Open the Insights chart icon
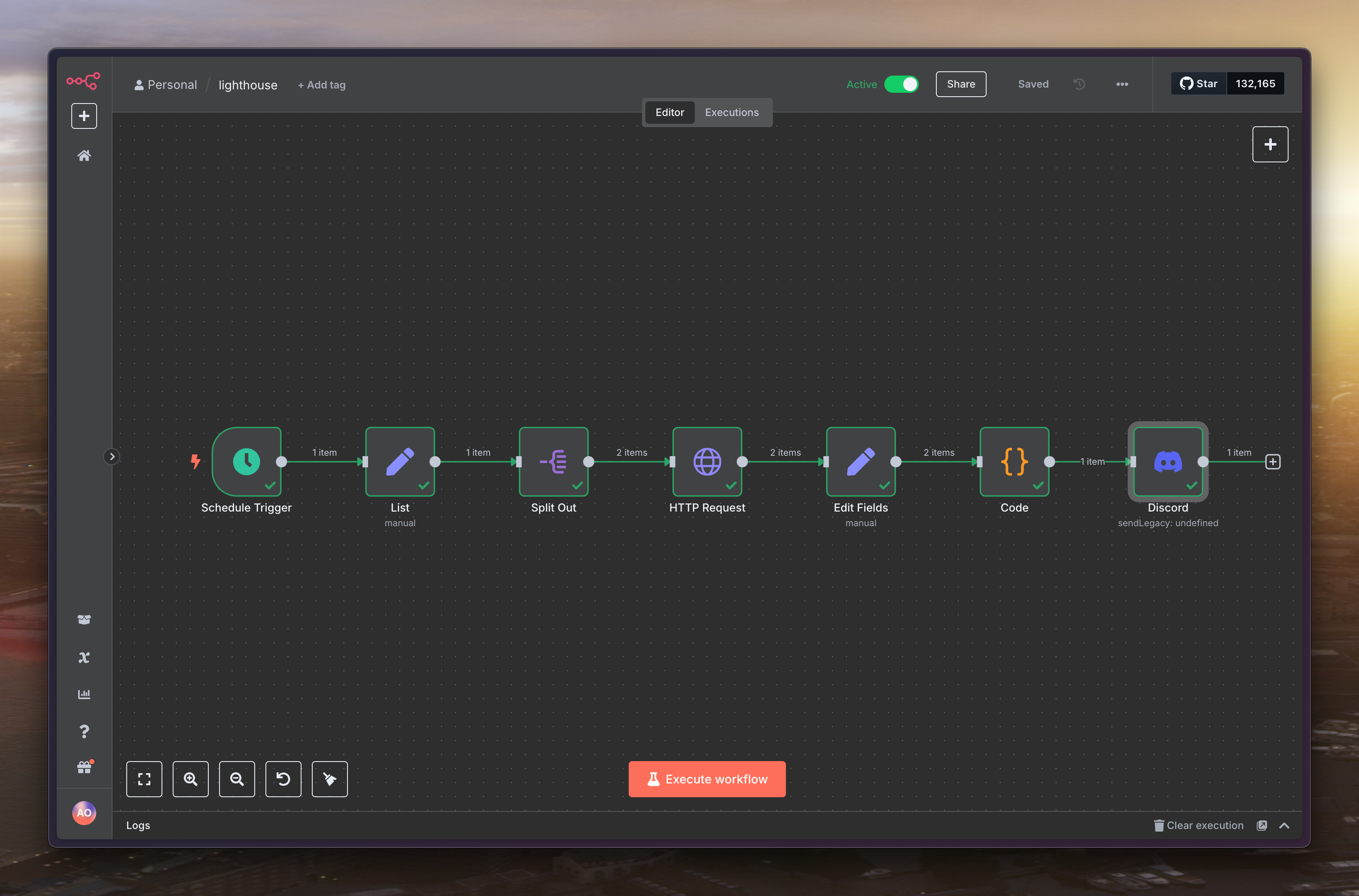Image resolution: width=1359 pixels, height=896 pixels. [84, 694]
